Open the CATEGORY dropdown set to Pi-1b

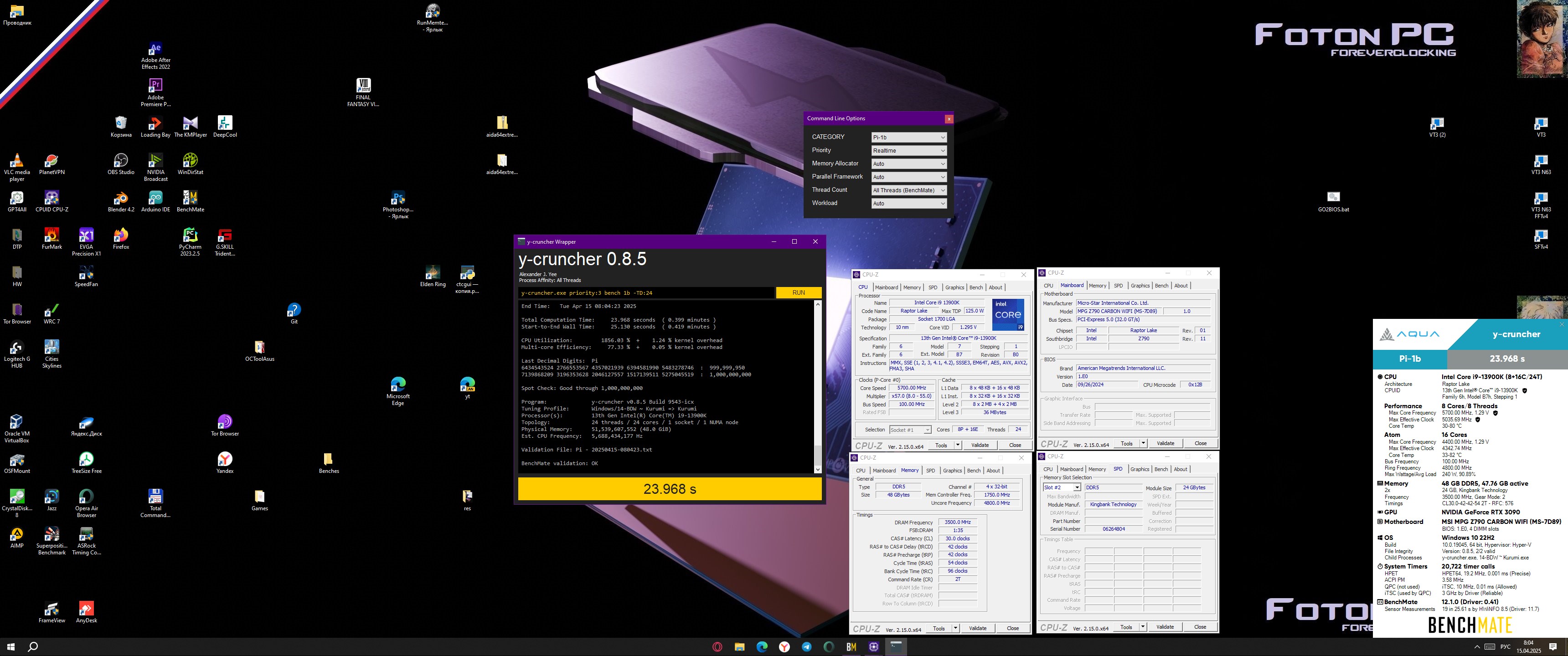point(909,137)
